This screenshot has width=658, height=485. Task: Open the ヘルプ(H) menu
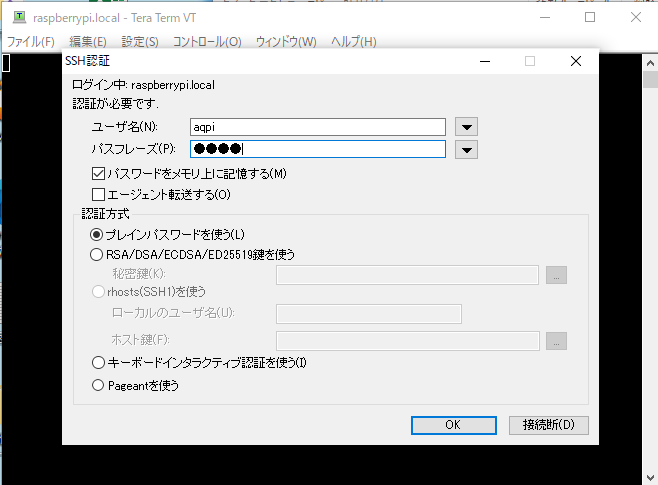point(353,42)
